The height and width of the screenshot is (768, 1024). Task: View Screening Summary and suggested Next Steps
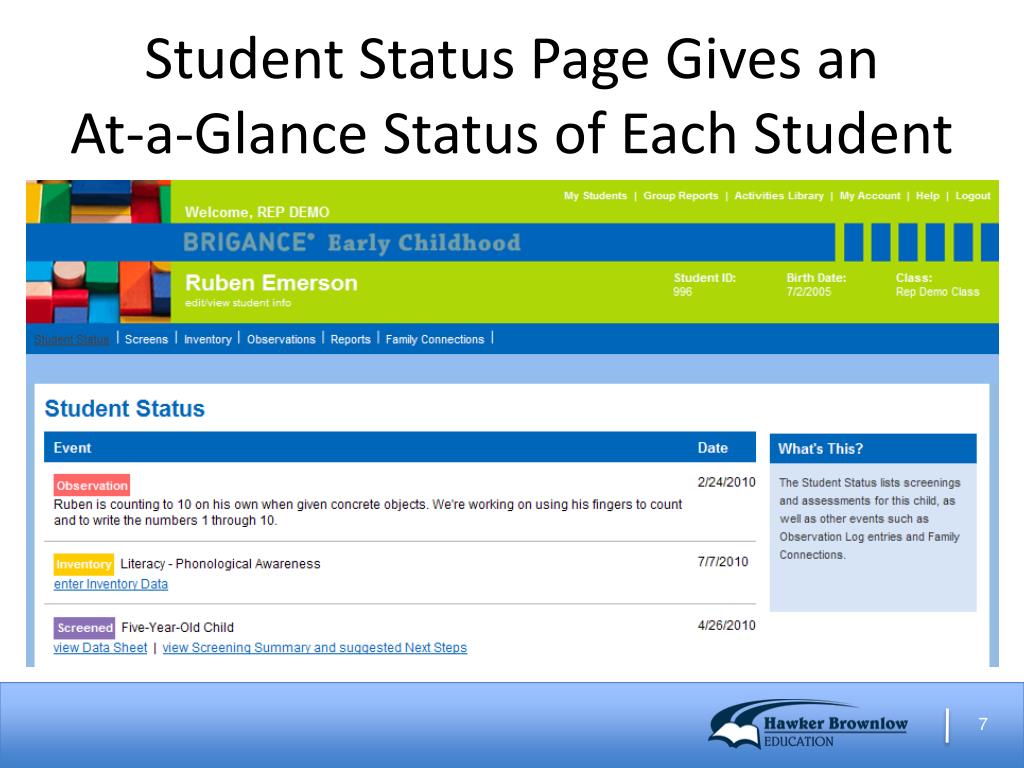click(315, 647)
